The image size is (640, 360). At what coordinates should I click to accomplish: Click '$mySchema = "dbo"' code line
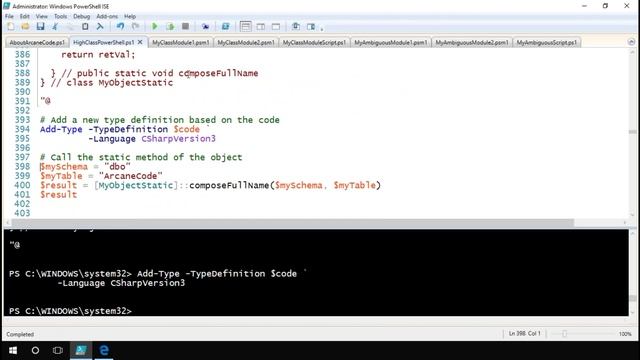click(x=85, y=167)
